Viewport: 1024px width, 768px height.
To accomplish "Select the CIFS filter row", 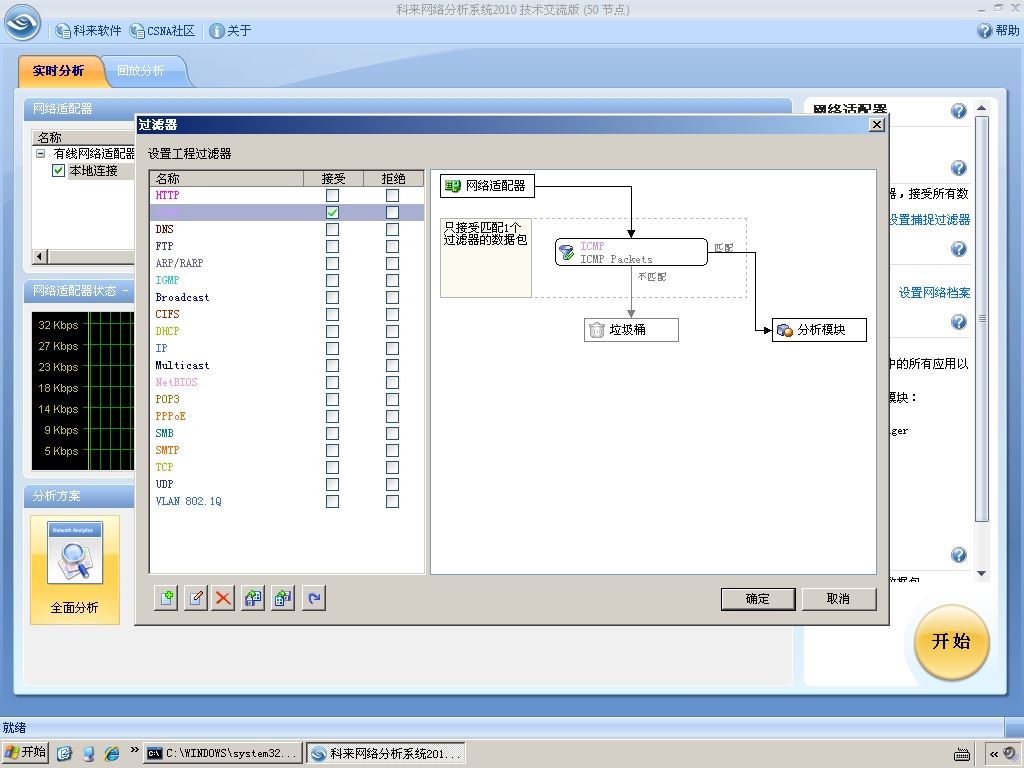I will tap(287, 314).
